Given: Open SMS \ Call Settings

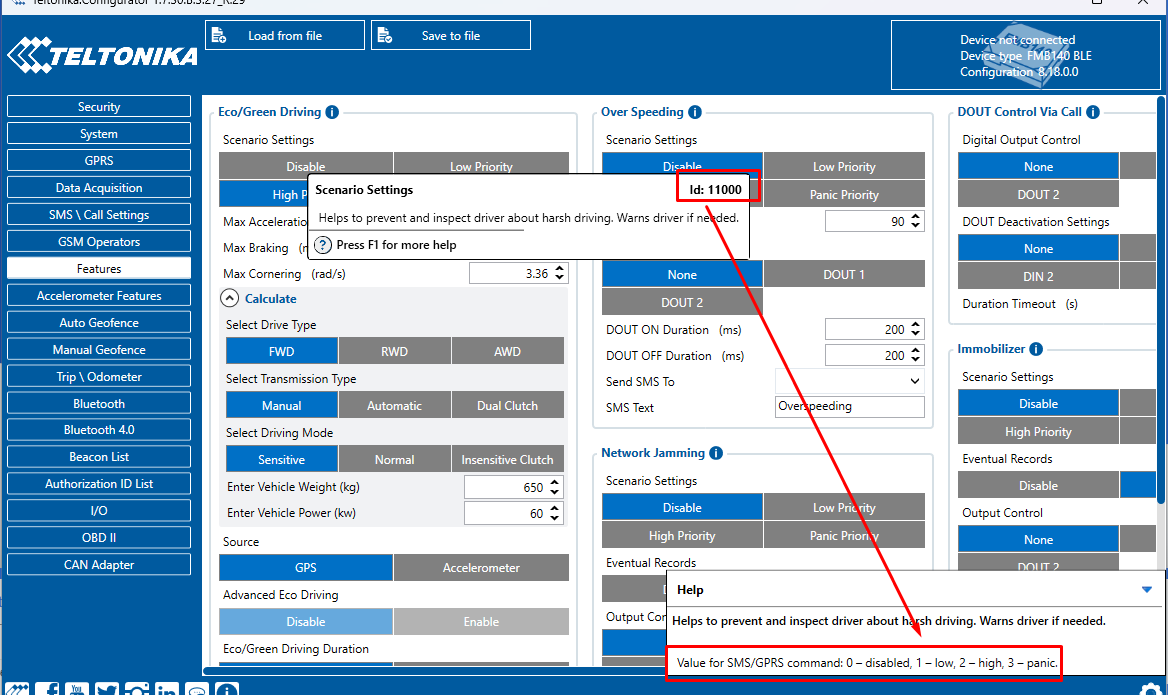Looking at the screenshot, I should [99, 215].
